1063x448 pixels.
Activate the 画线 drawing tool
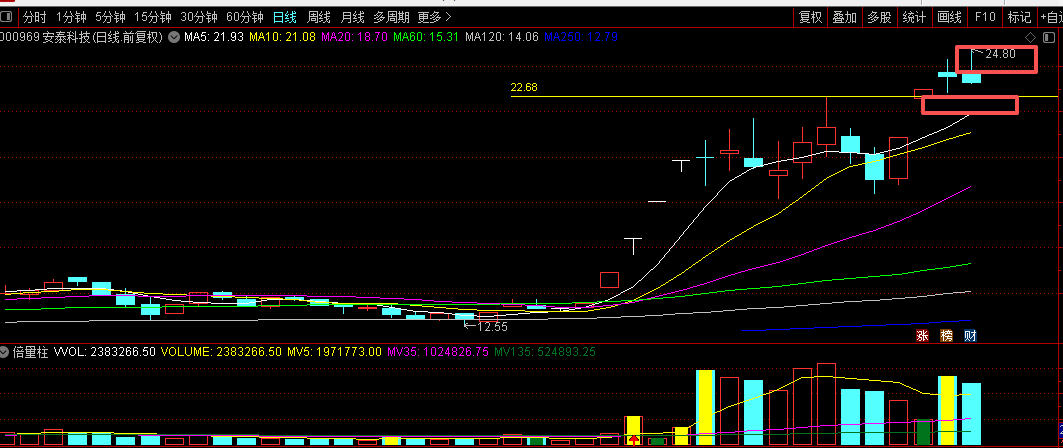(x=949, y=17)
